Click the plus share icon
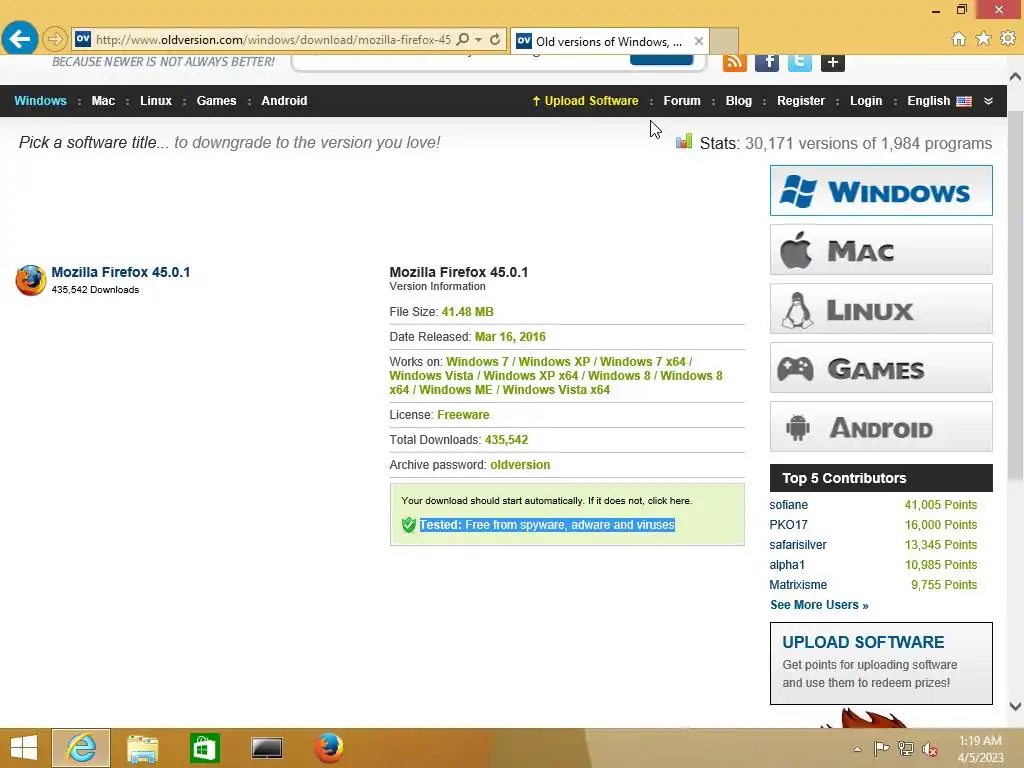Screen dimensions: 1024x768 pyautogui.click(x=833, y=63)
